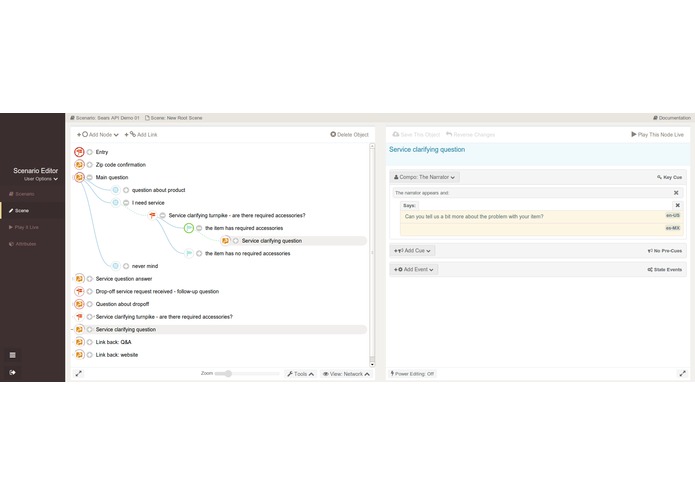Click the nested Service clarifying turnpike sign icon

tap(152, 215)
